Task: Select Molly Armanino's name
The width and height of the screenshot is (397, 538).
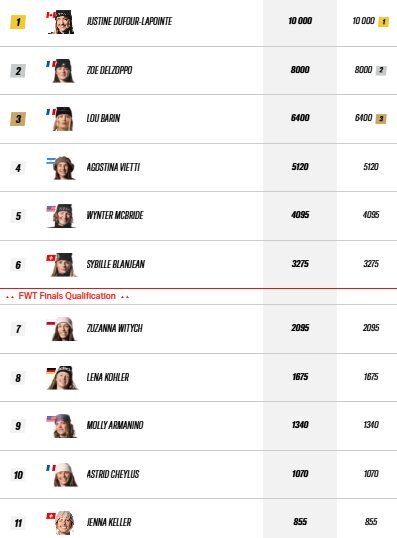Action: (x=115, y=425)
